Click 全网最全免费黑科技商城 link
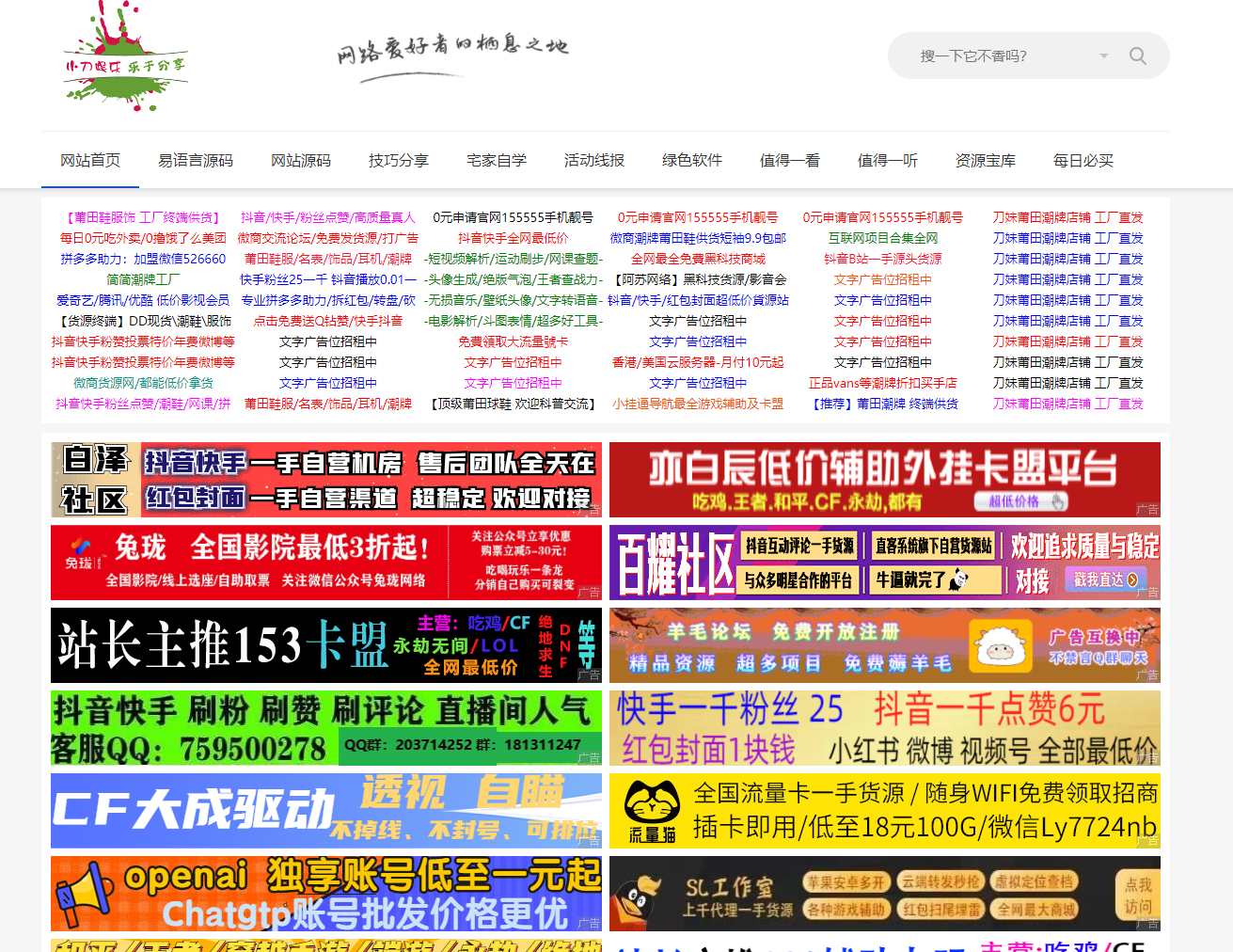The image size is (1233, 952). [x=698, y=259]
